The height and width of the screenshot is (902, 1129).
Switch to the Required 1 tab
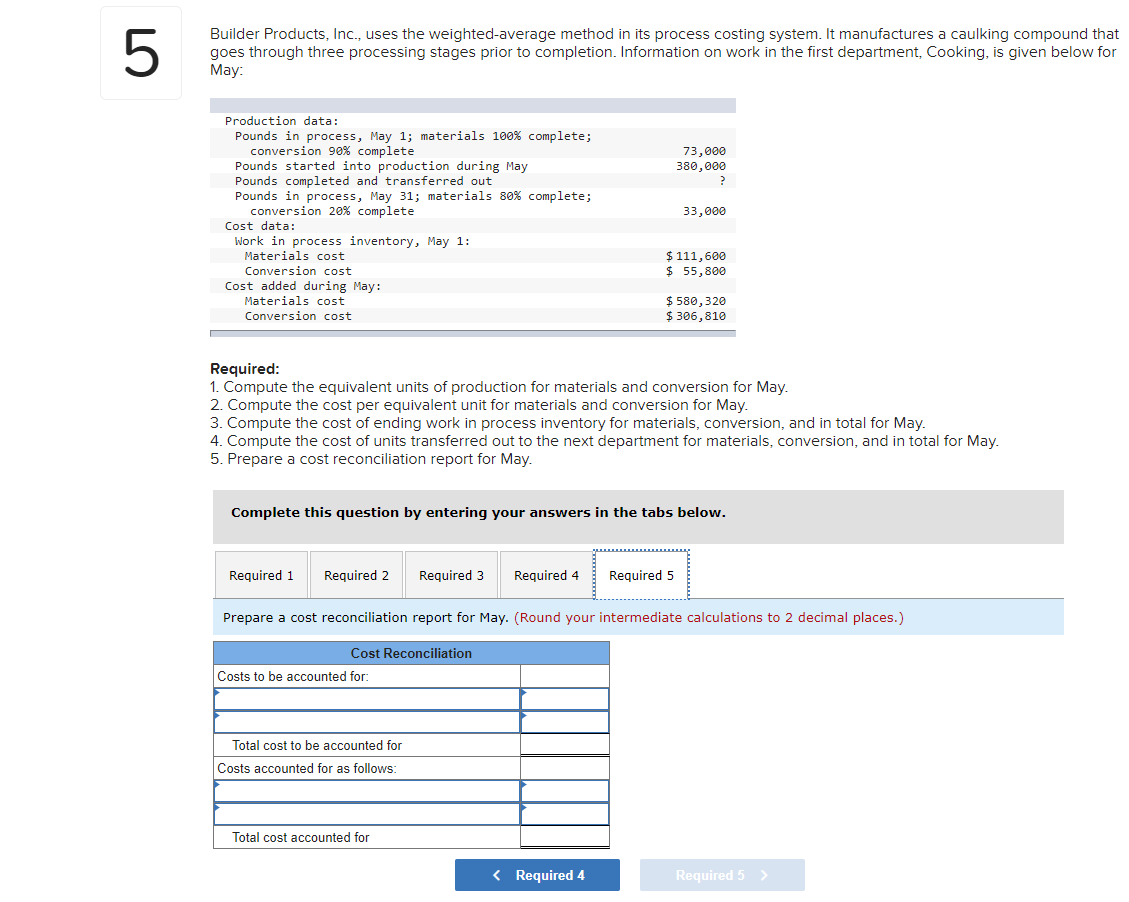[261, 575]
